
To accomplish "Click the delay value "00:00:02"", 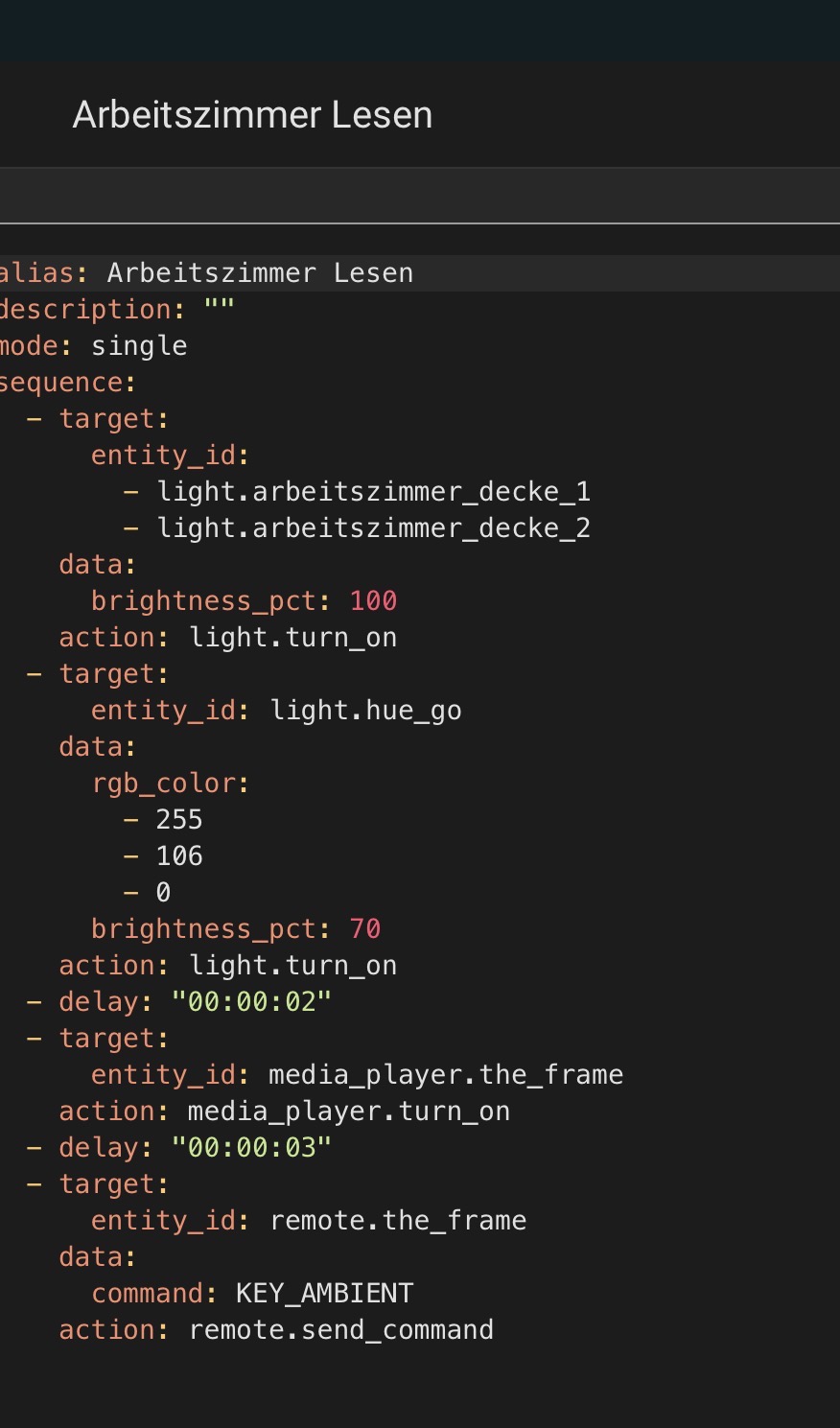I will tap(251, 1002).
